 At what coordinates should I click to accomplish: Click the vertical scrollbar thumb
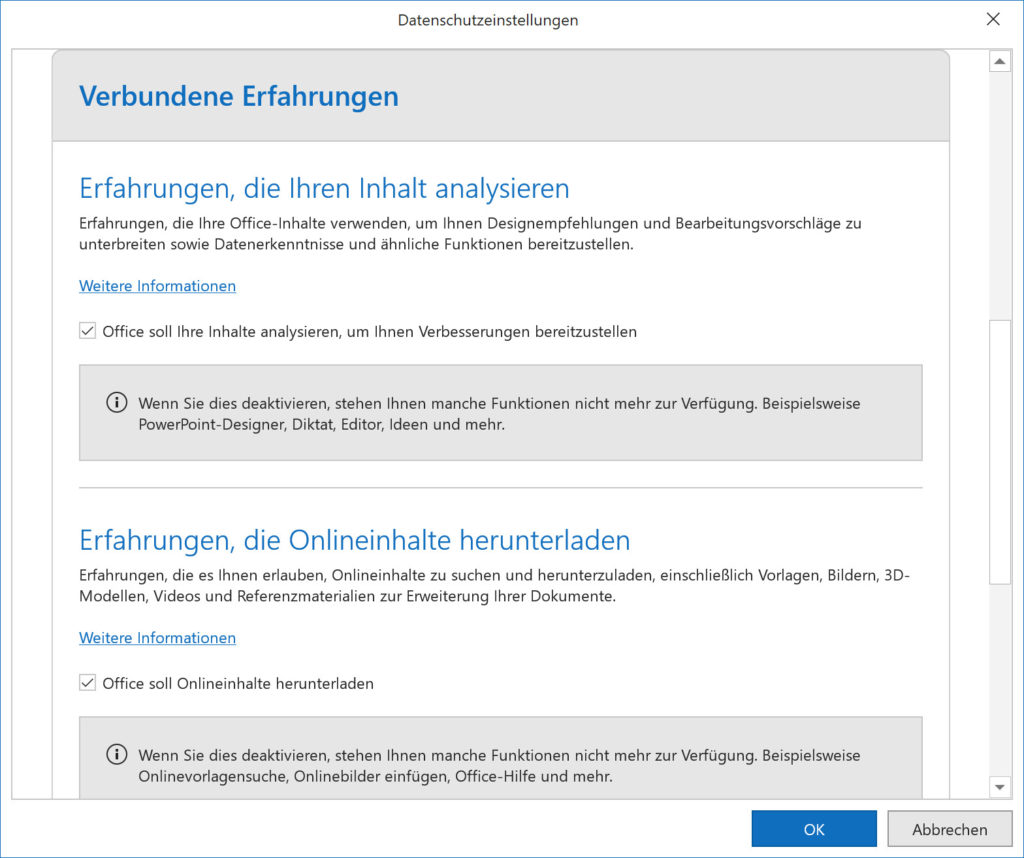tap(999, 450)
